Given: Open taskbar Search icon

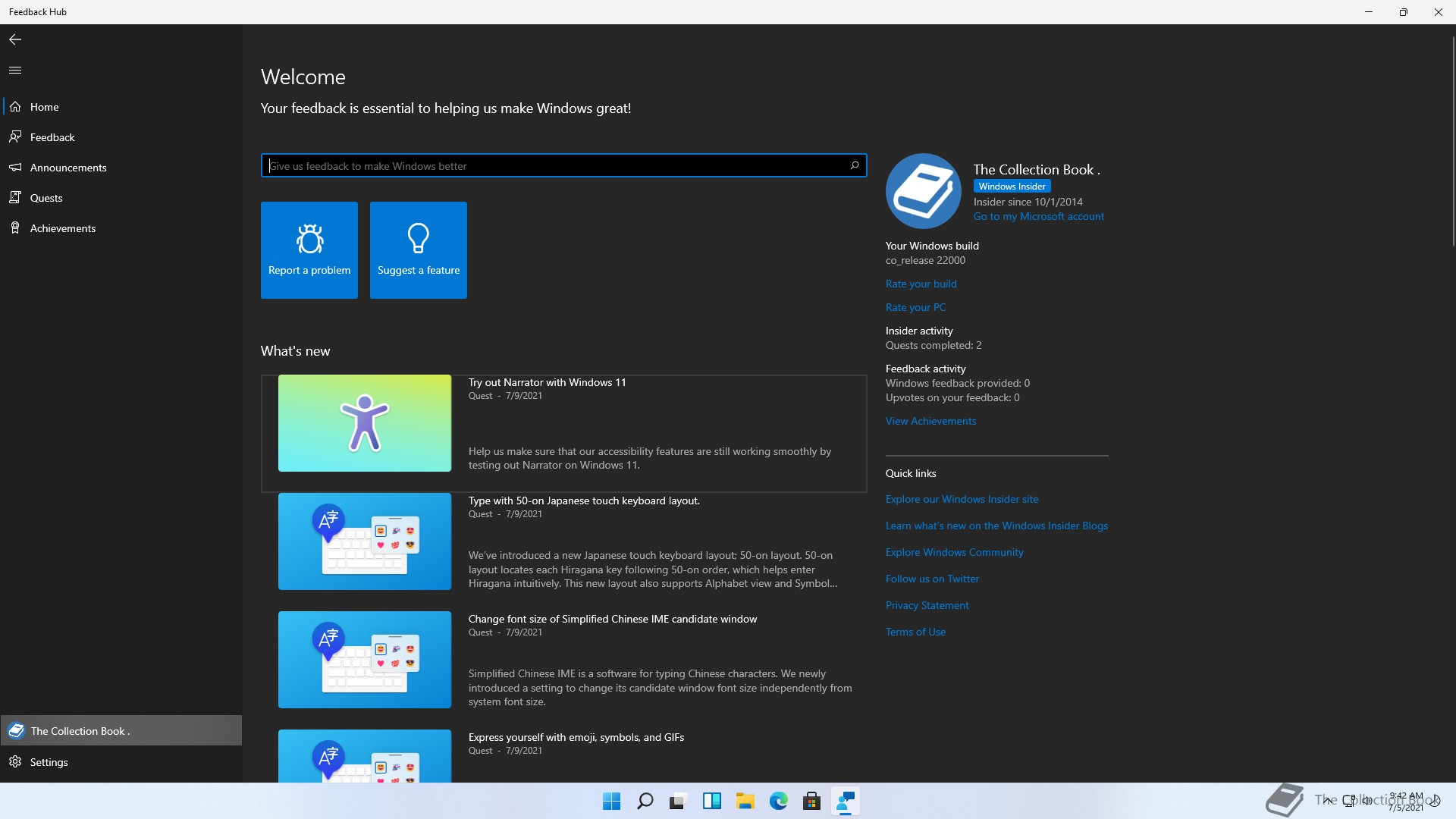Looking at the screenshot, I should (645, 801).
